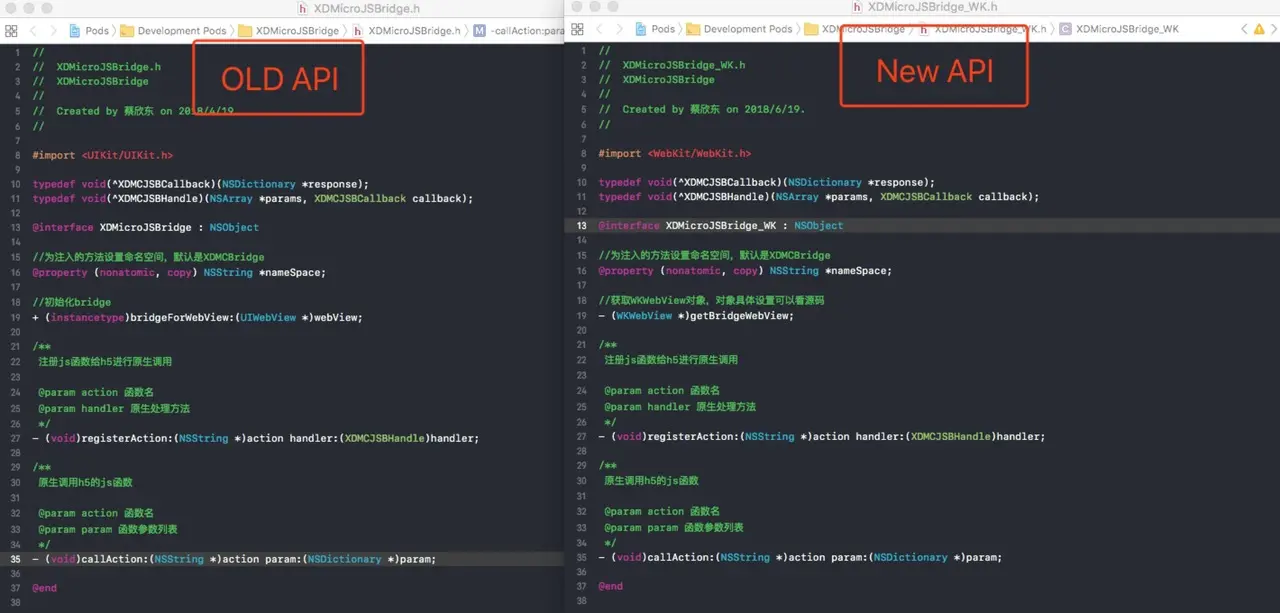Open Development Pods breadcrumb in left window
The image size is (1280, 613).
tap(174, 30)
